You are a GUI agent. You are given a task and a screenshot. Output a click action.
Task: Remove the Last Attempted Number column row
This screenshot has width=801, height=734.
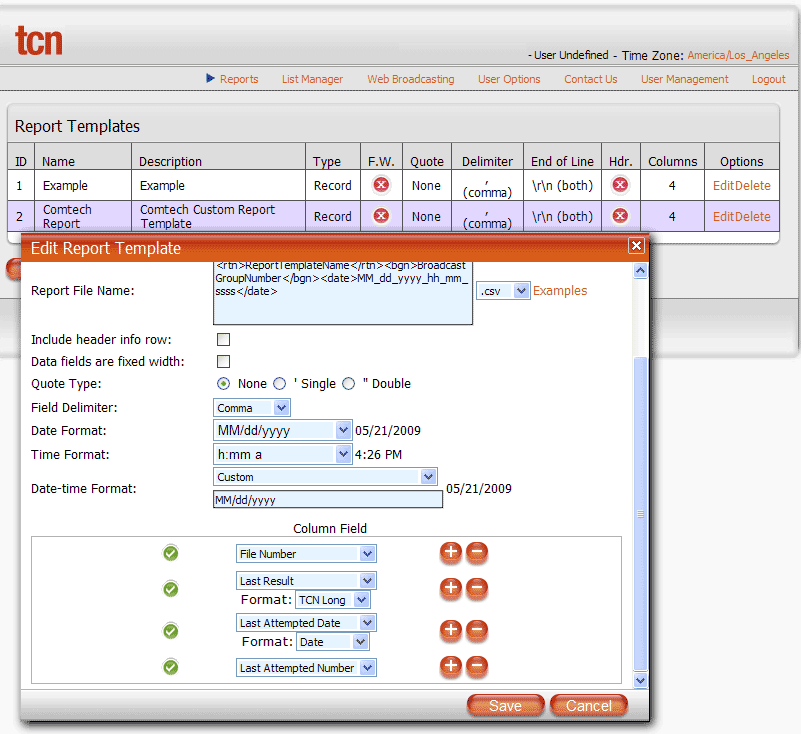(477, 667)
